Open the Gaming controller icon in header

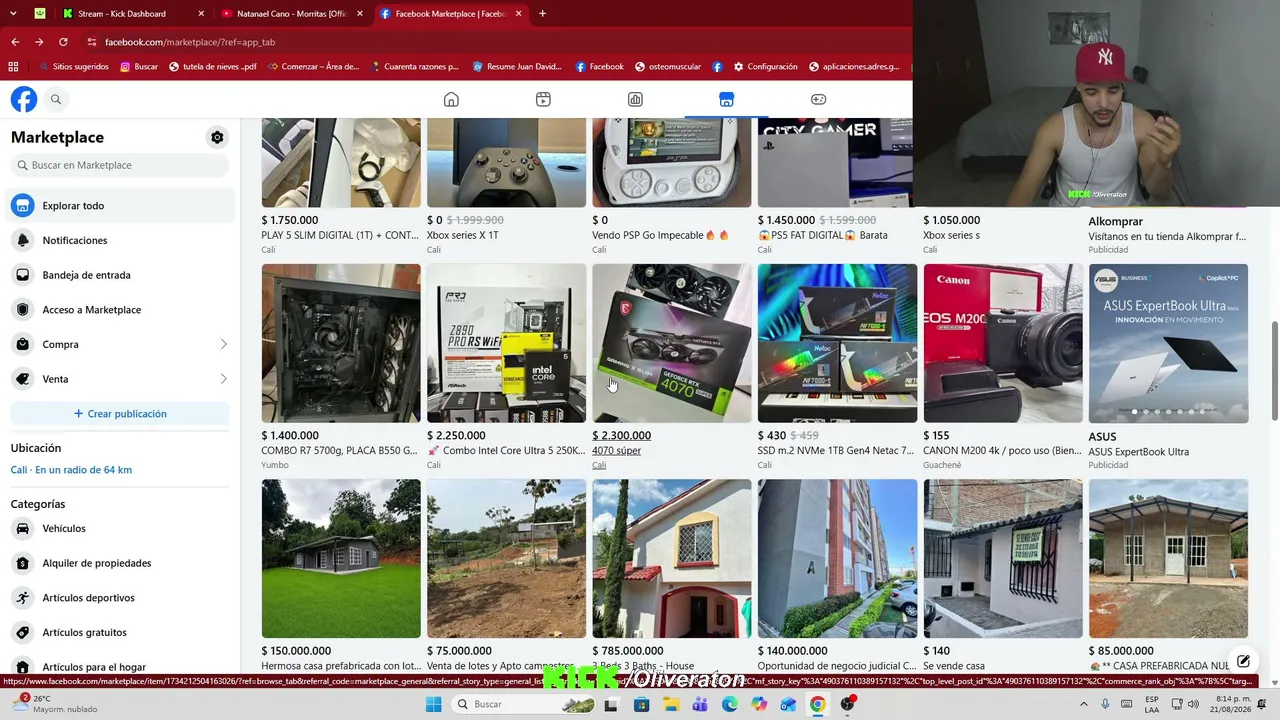818,99
